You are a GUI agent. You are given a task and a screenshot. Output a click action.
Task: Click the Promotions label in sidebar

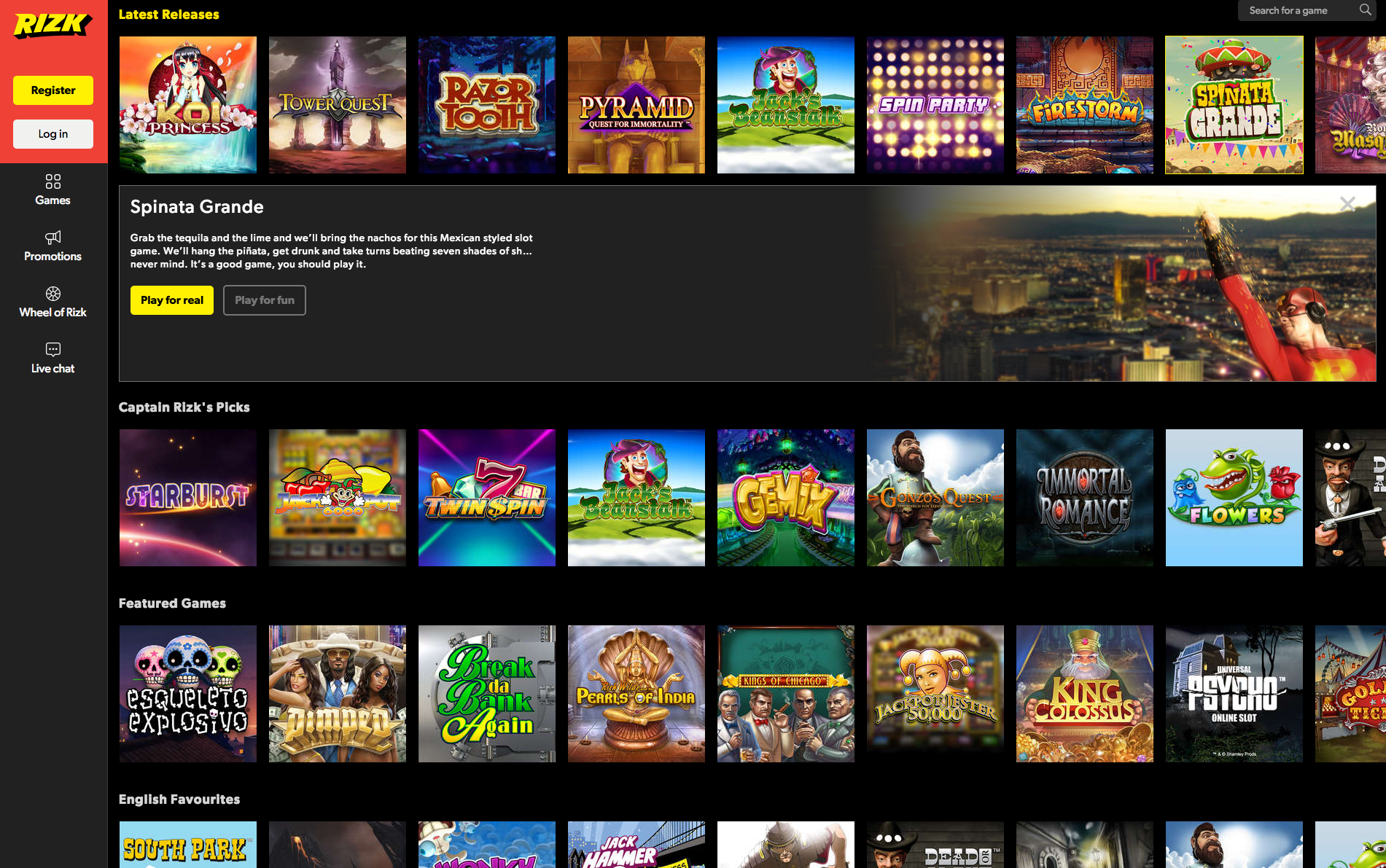[52, 257]
